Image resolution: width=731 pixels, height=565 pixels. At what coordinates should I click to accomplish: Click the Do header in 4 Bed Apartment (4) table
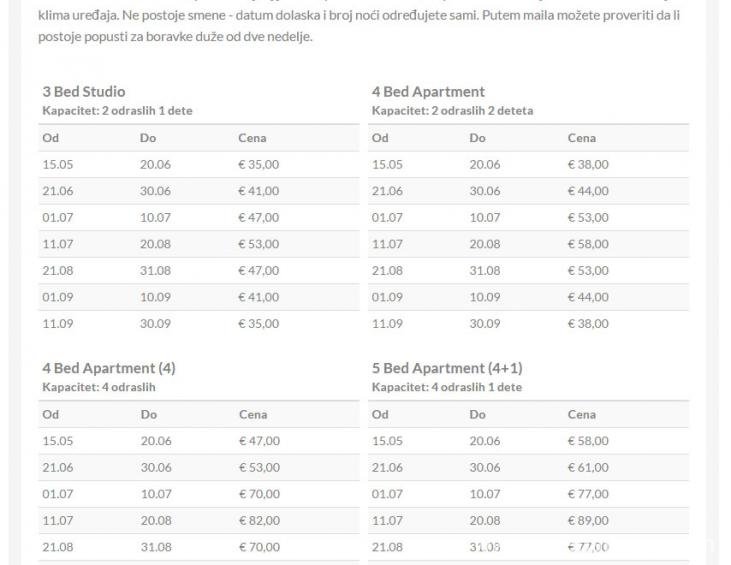(149, 414)
